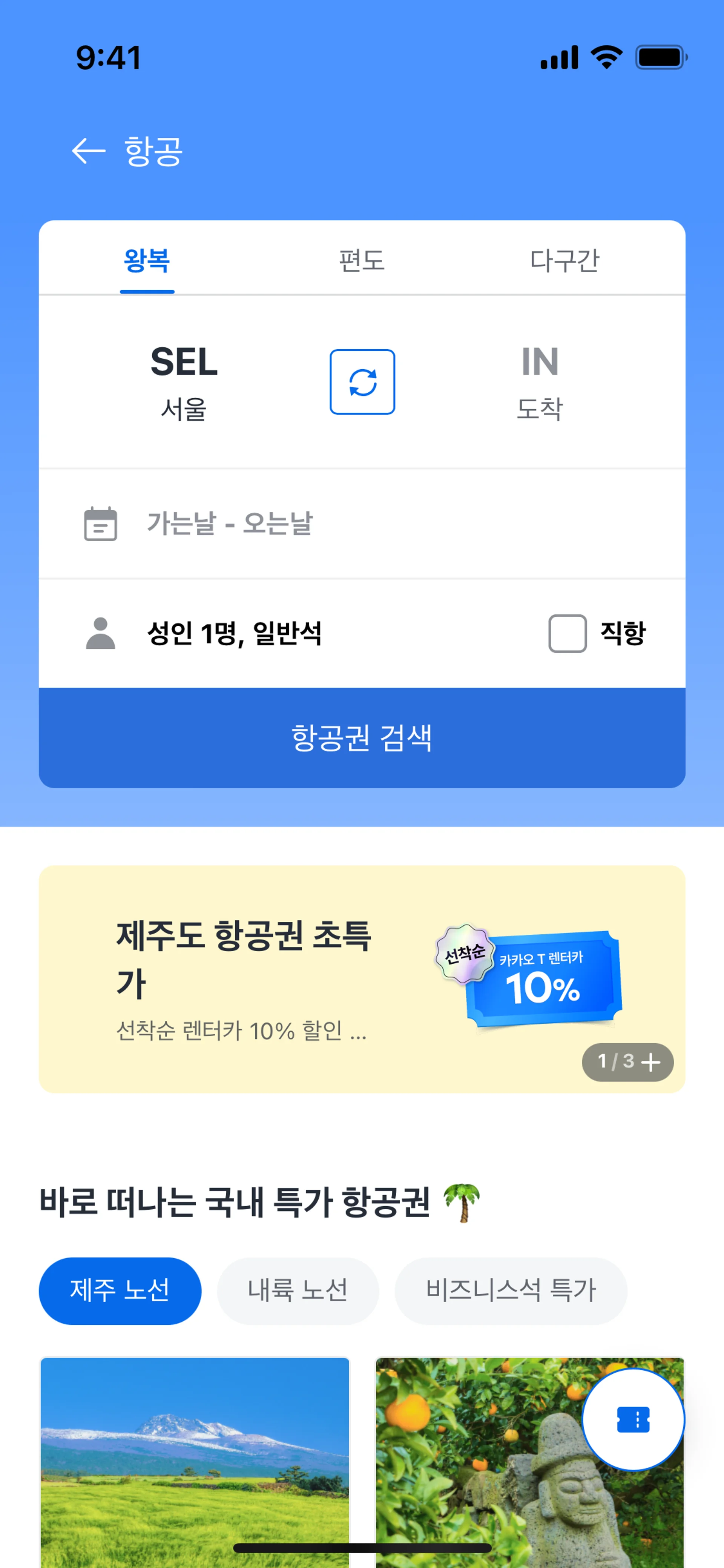This screenshot has height=1568, width=724.
Task: Tap the passenger person icon
Action: tap(100, 633)
